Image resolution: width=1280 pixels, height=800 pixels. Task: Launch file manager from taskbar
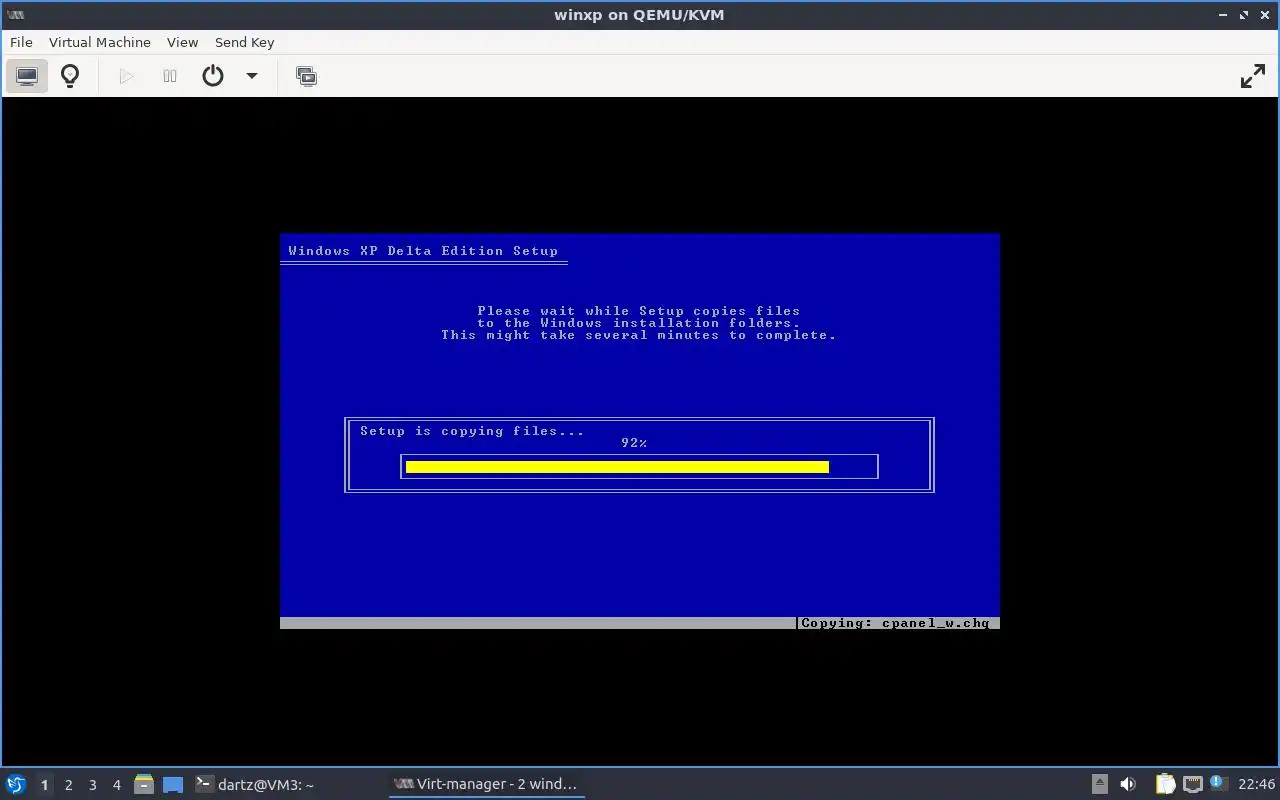[144, 784]
